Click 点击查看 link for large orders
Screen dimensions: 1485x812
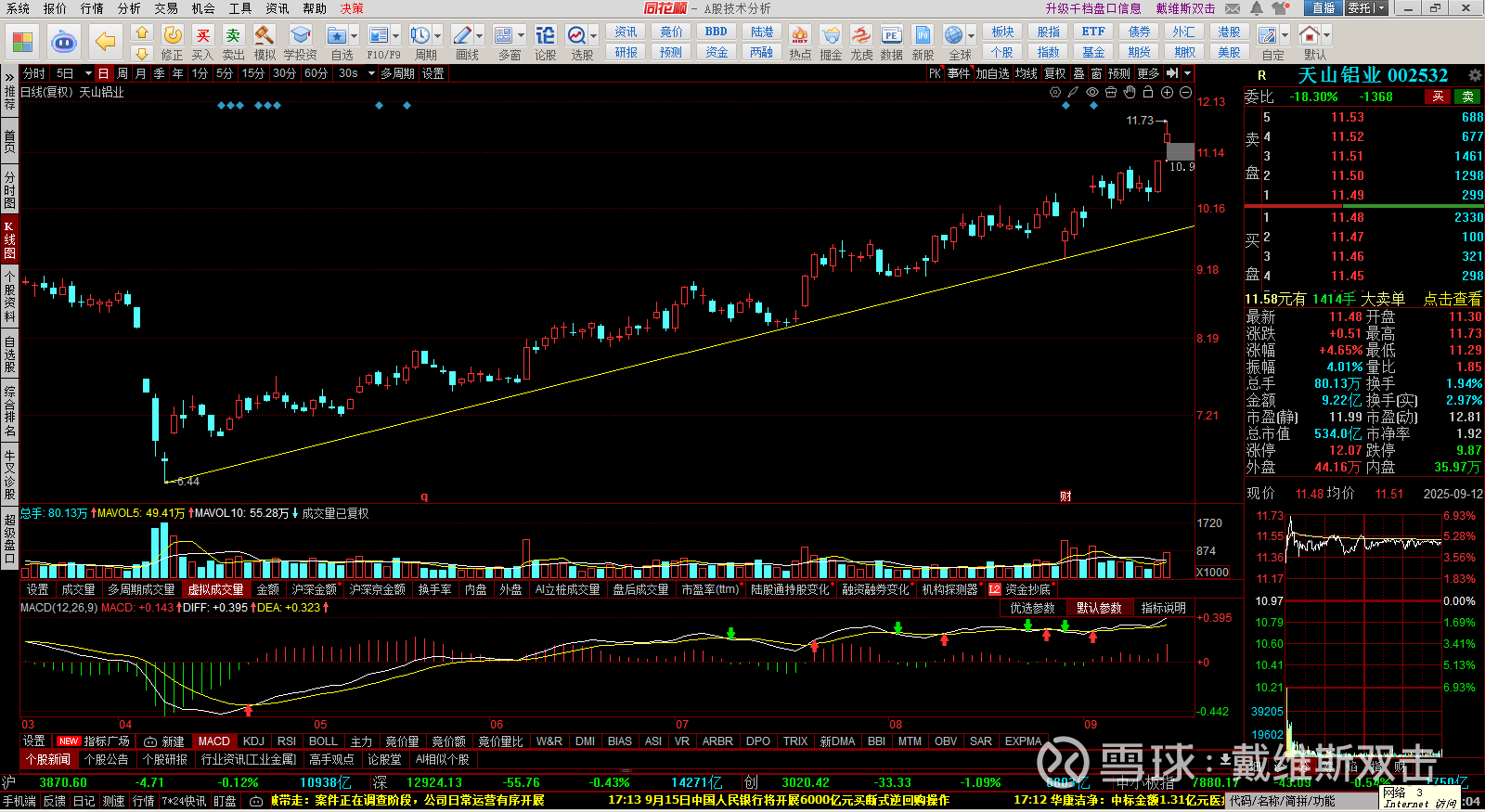1453,299
